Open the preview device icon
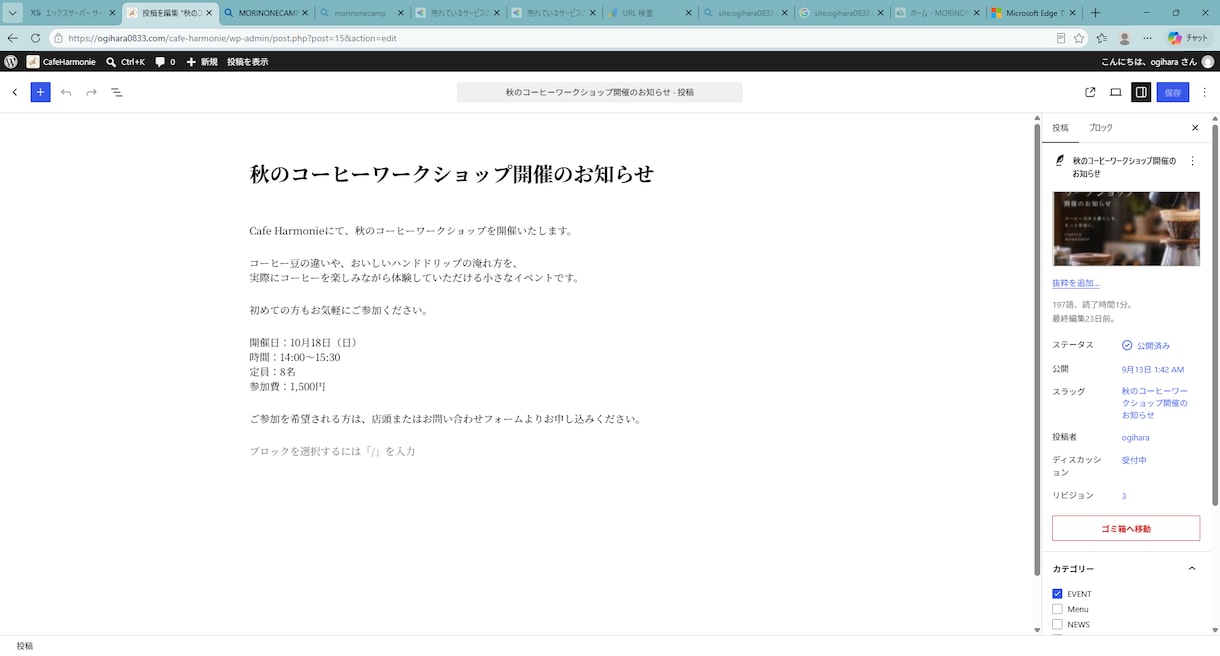 [1116, 92]
